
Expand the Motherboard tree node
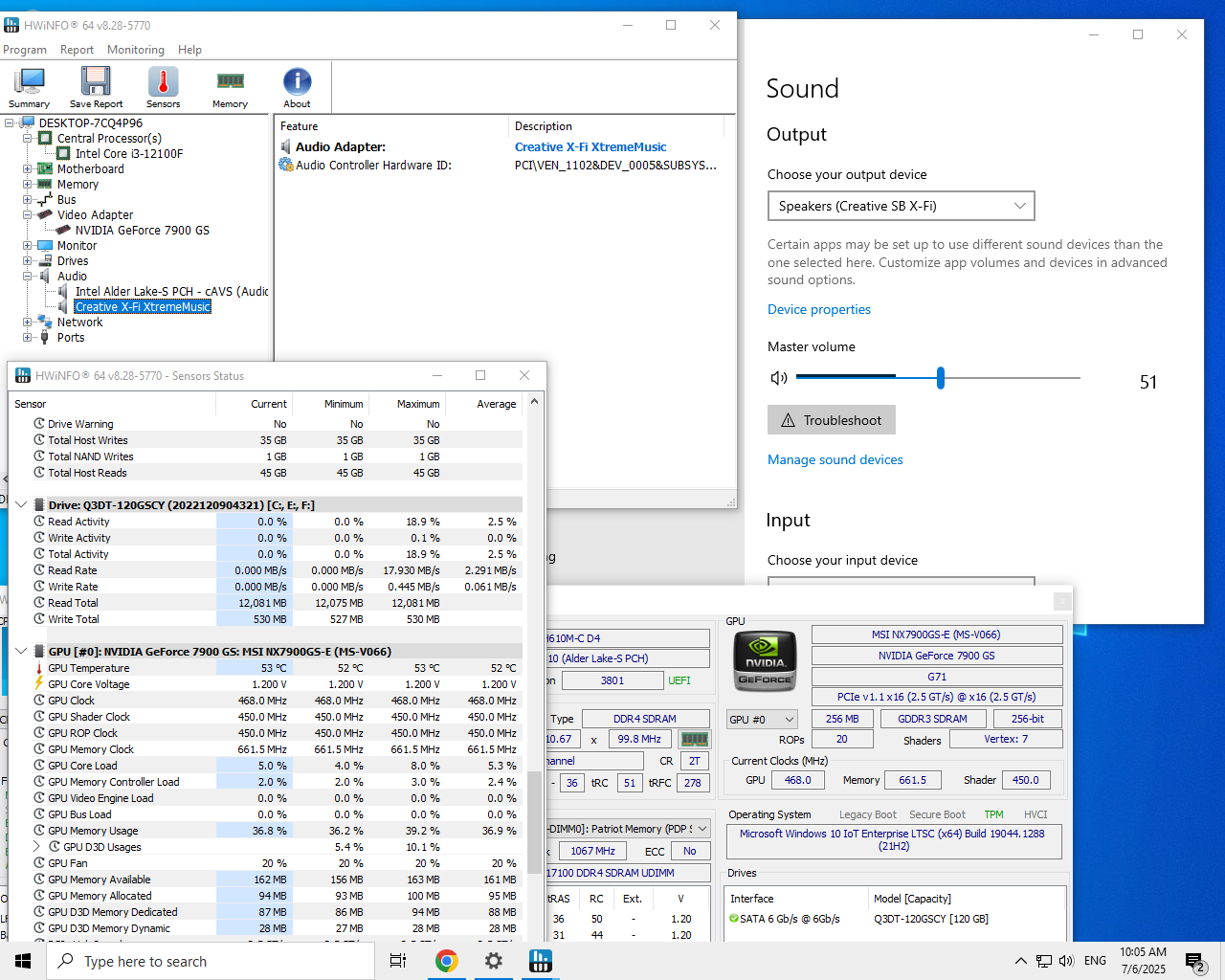click(x=28, y=168)
